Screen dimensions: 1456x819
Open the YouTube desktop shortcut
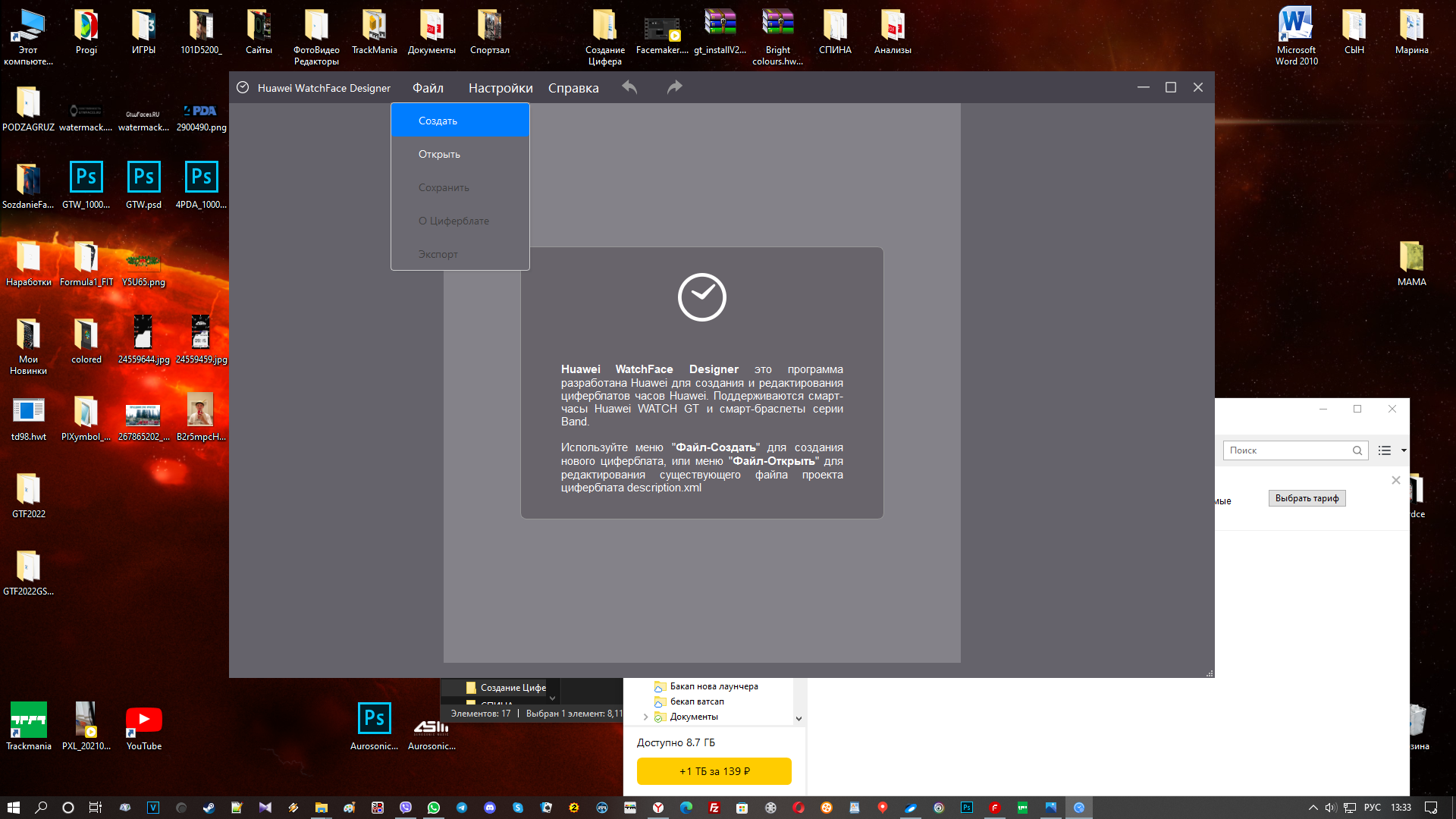(x=144, y=726)
